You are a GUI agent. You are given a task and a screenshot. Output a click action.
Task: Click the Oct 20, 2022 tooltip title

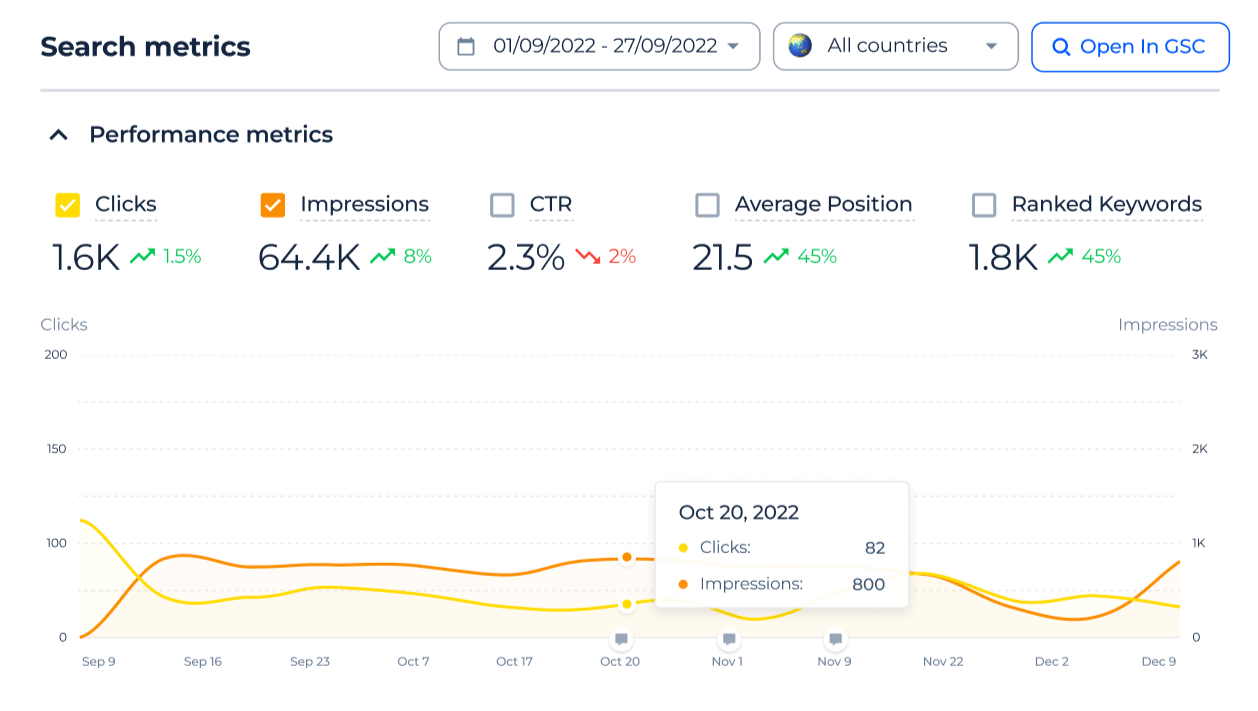(739, 512)
